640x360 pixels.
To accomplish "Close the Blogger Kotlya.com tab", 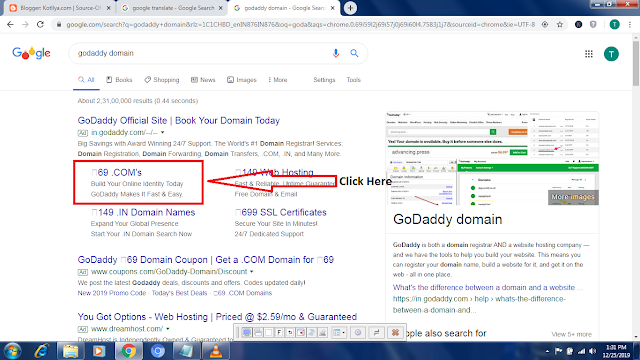I will (109, 8).
